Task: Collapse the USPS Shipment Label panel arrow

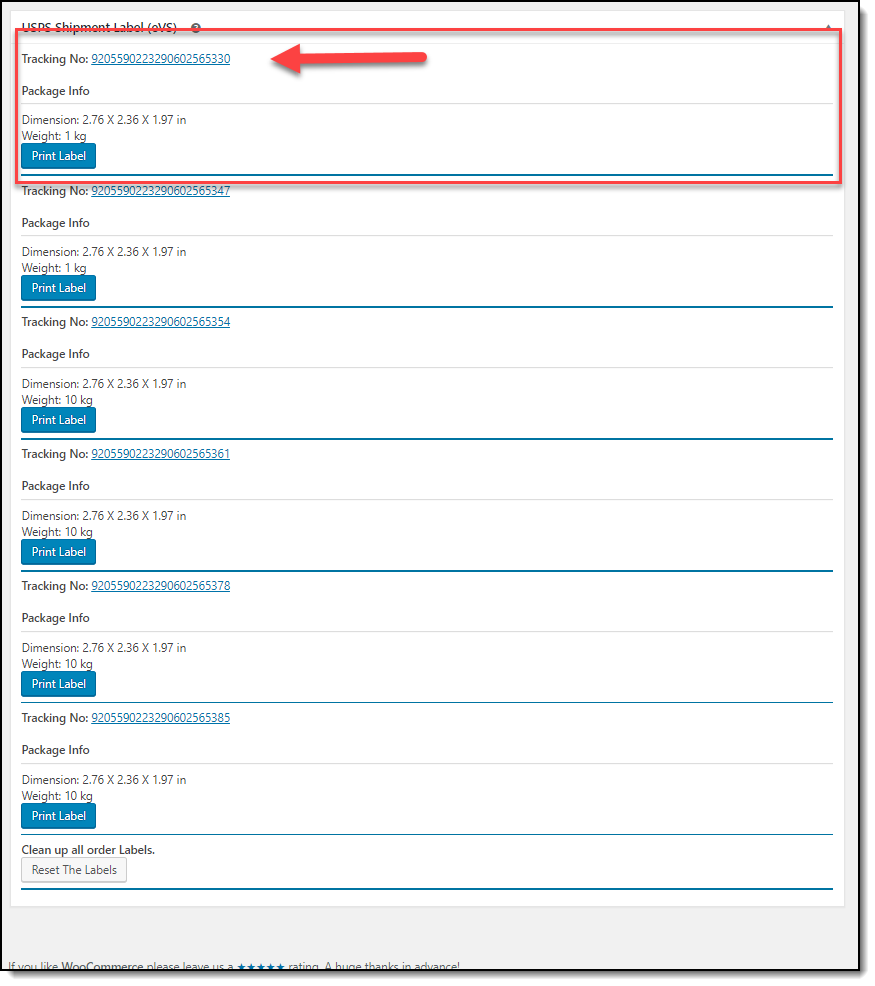Action: coord(828,28)
